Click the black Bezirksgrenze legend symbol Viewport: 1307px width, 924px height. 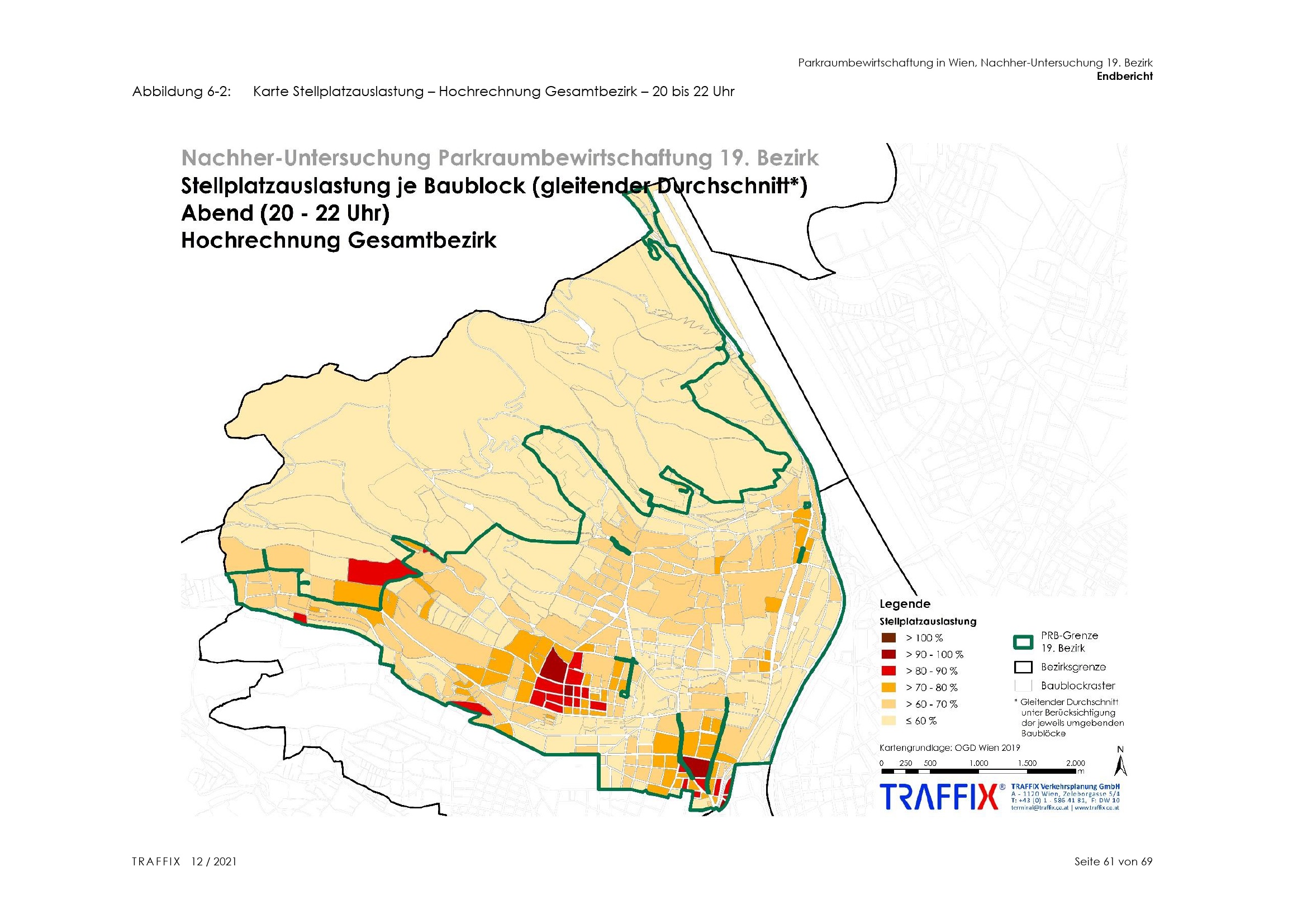[x=1024, y=667]
